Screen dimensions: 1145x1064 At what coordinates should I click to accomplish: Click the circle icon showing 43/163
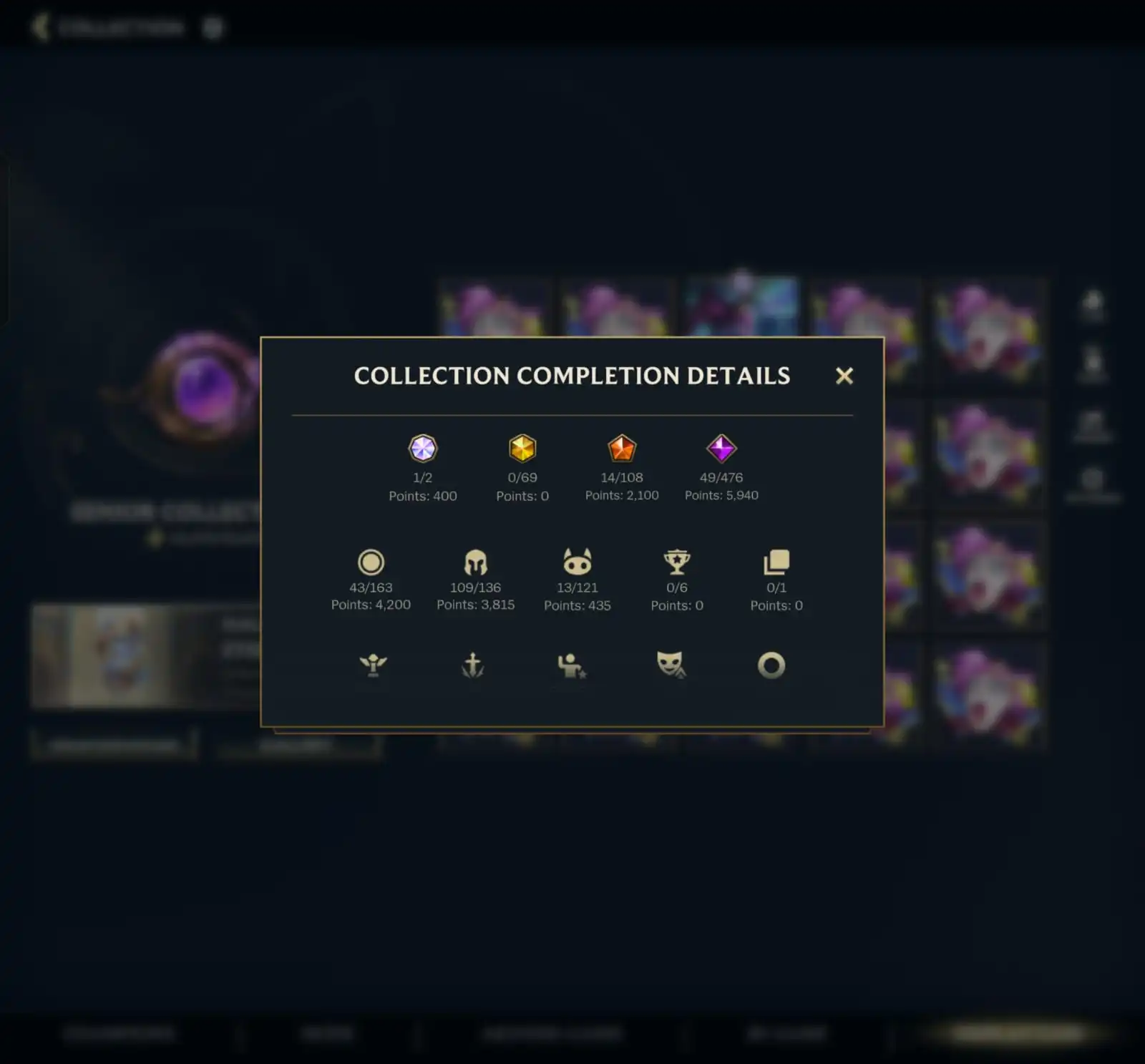pos(371,562)
